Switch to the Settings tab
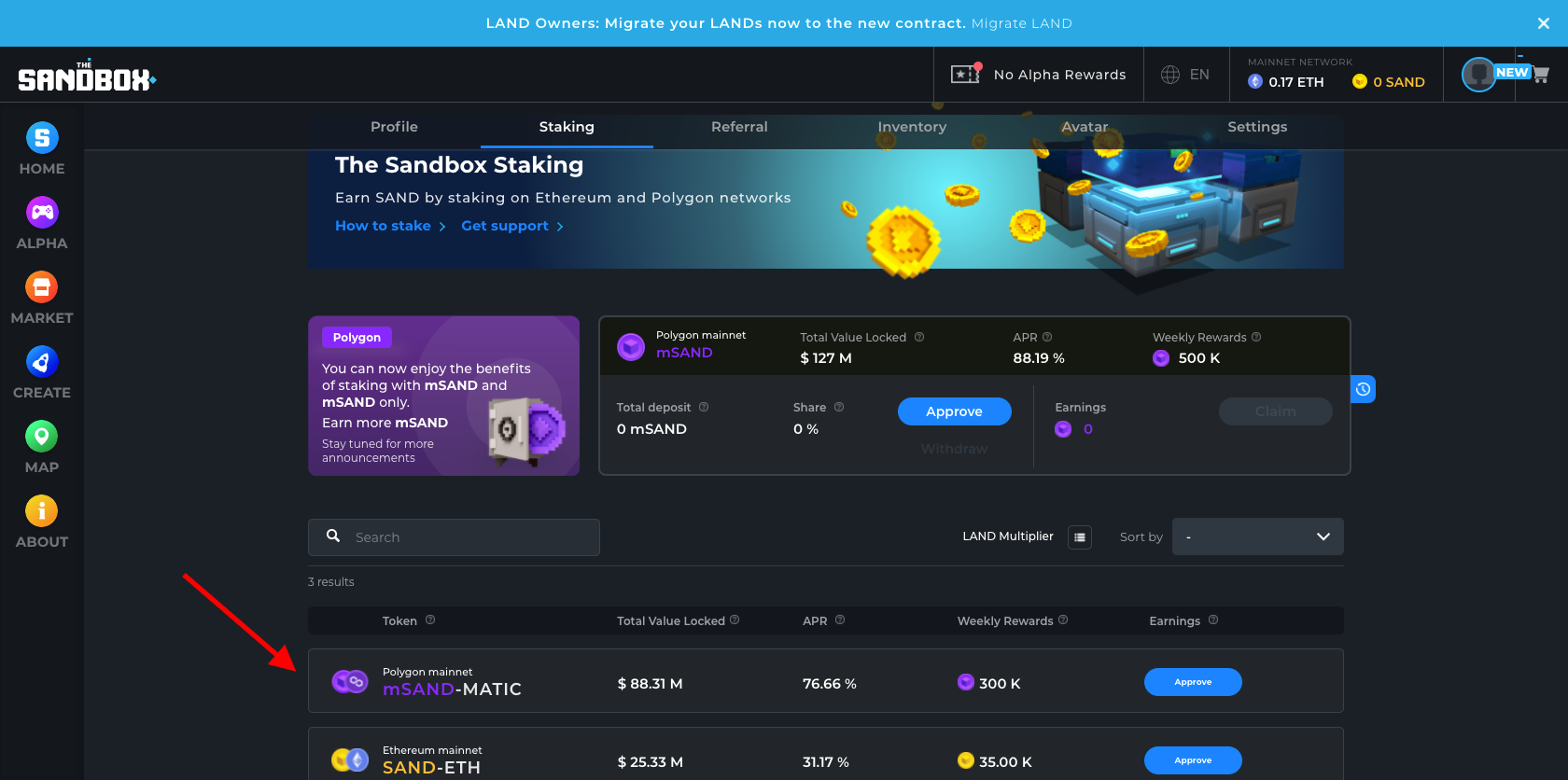 pos(1257,127)
